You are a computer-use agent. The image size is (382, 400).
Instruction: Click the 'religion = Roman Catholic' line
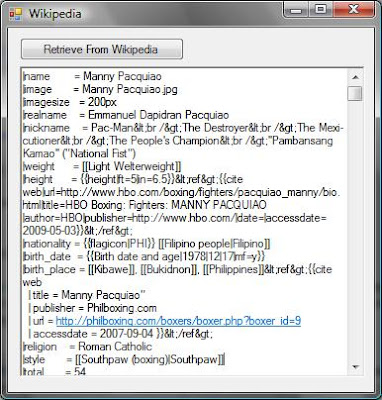[87, 347]
